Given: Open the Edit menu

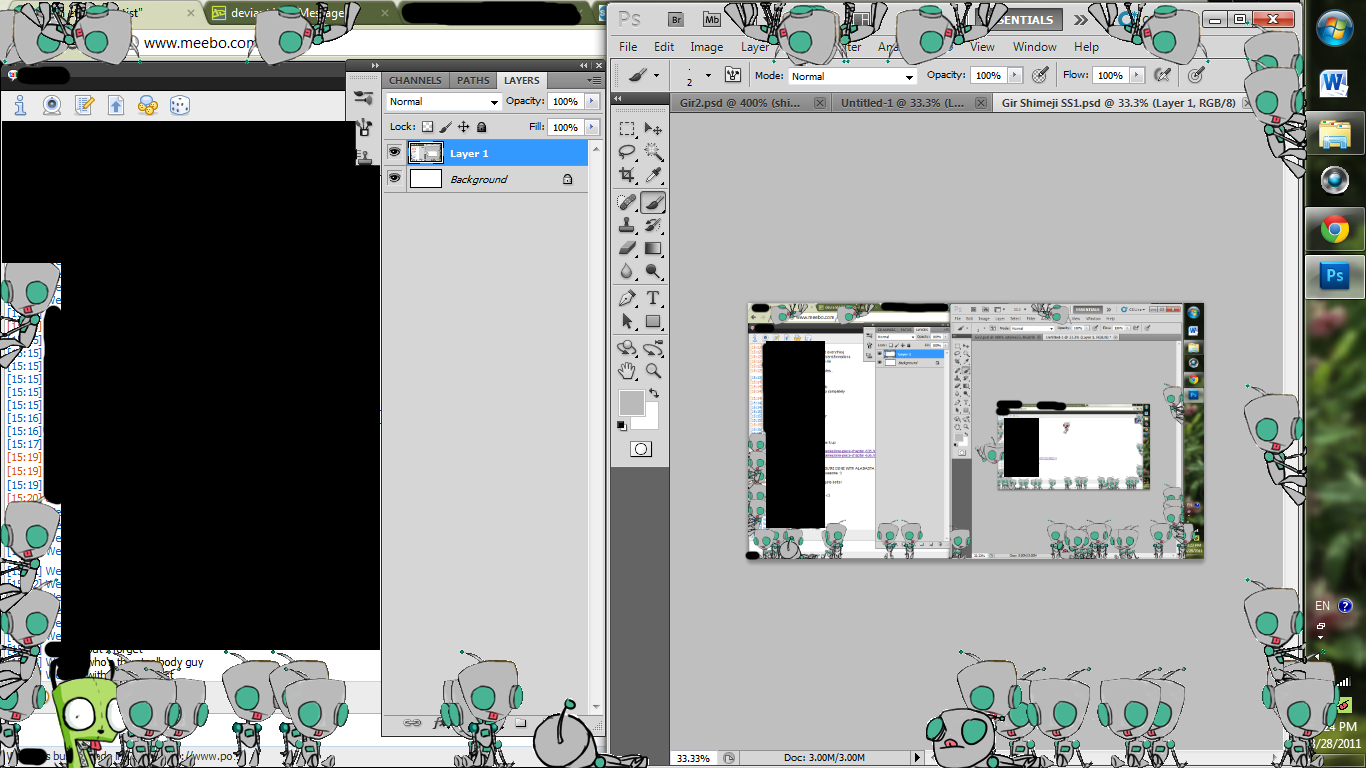Looking at the screenshot, I should [664, 47].
